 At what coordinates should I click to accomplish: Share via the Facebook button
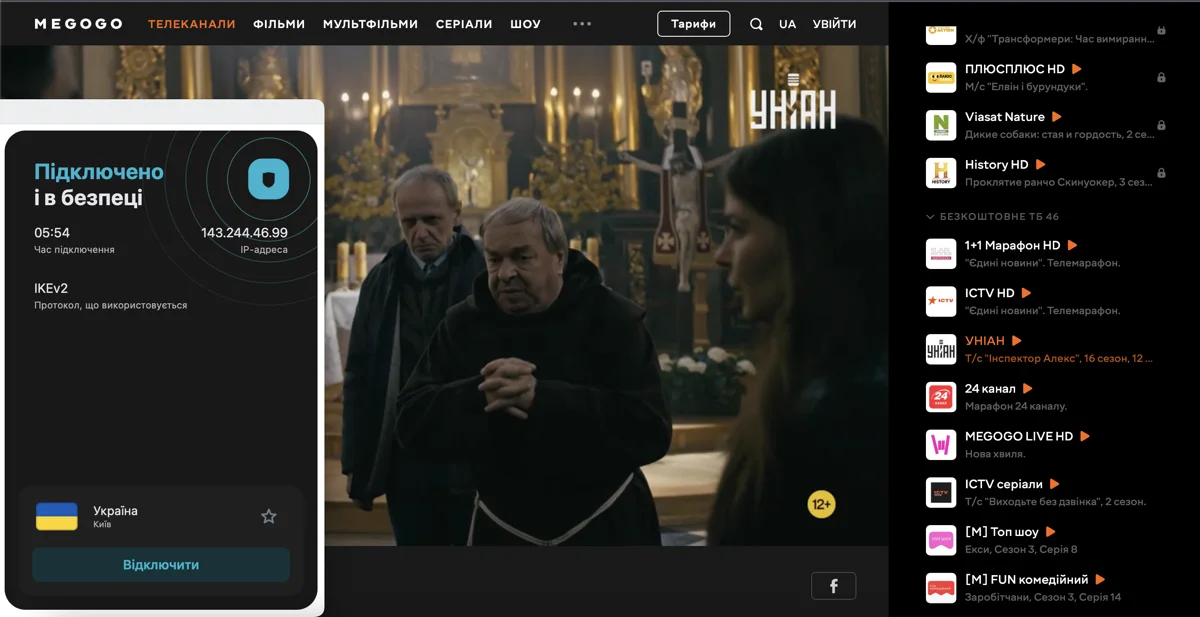pyautogui.click(x=833, y=586)
